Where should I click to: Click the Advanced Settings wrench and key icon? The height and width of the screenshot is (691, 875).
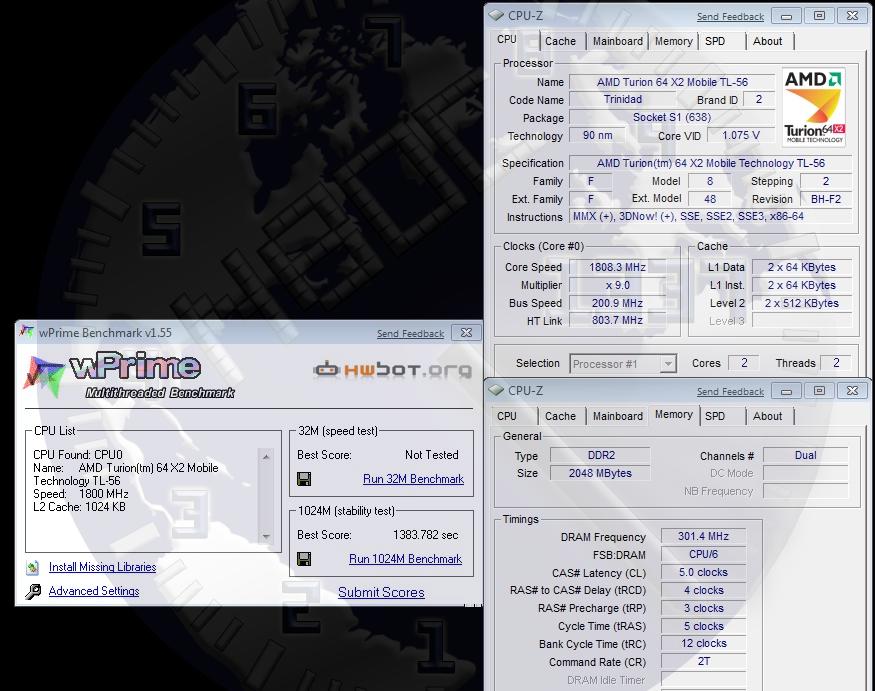point(33,592)
